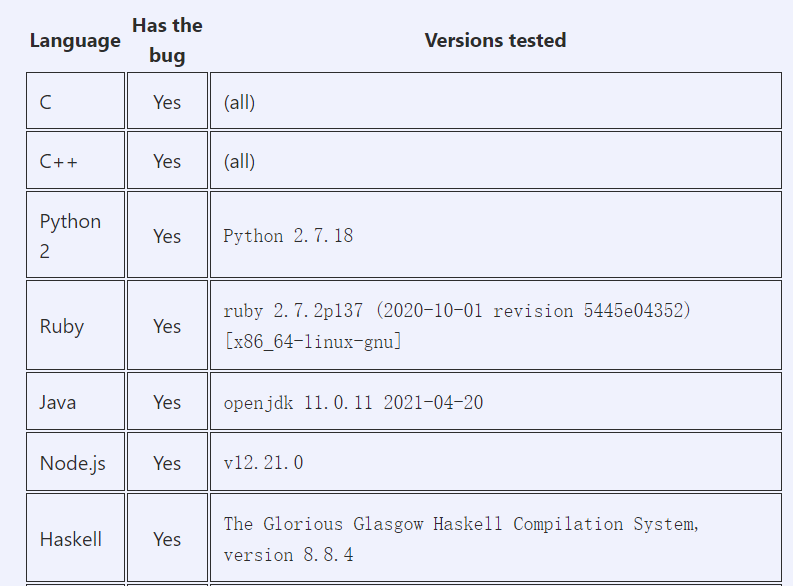793x586 pixels.
Task: Click the "v12.21.0" version text
Action: (x=263, y=463)
